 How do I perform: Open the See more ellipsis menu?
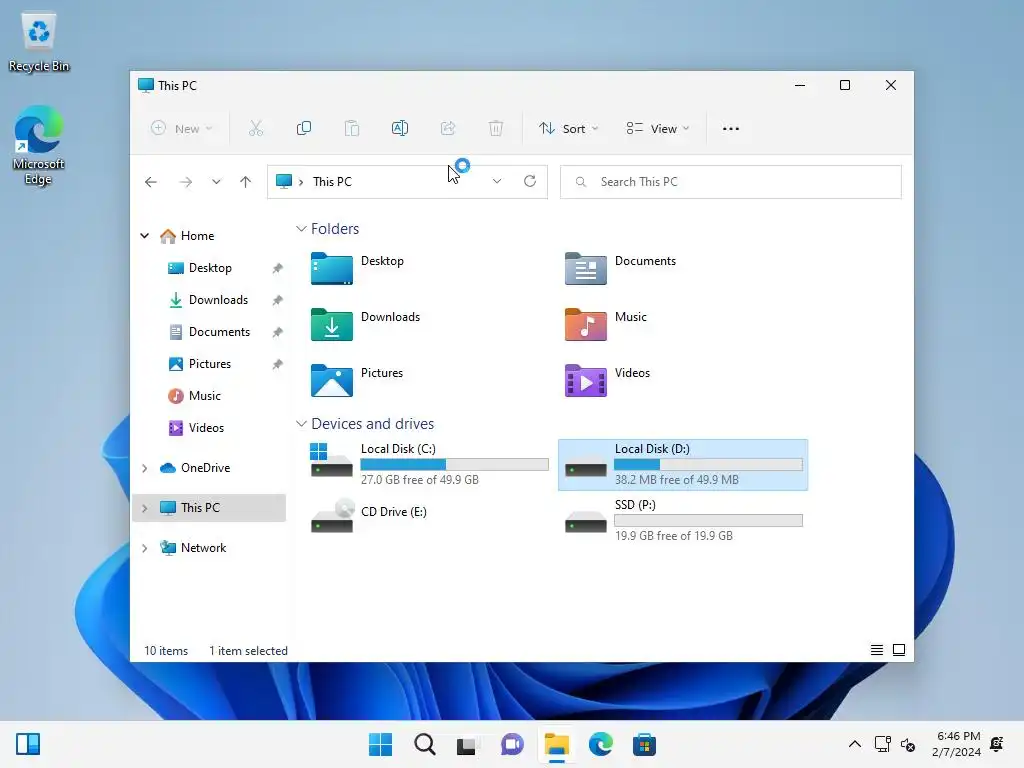pos(731,129)
